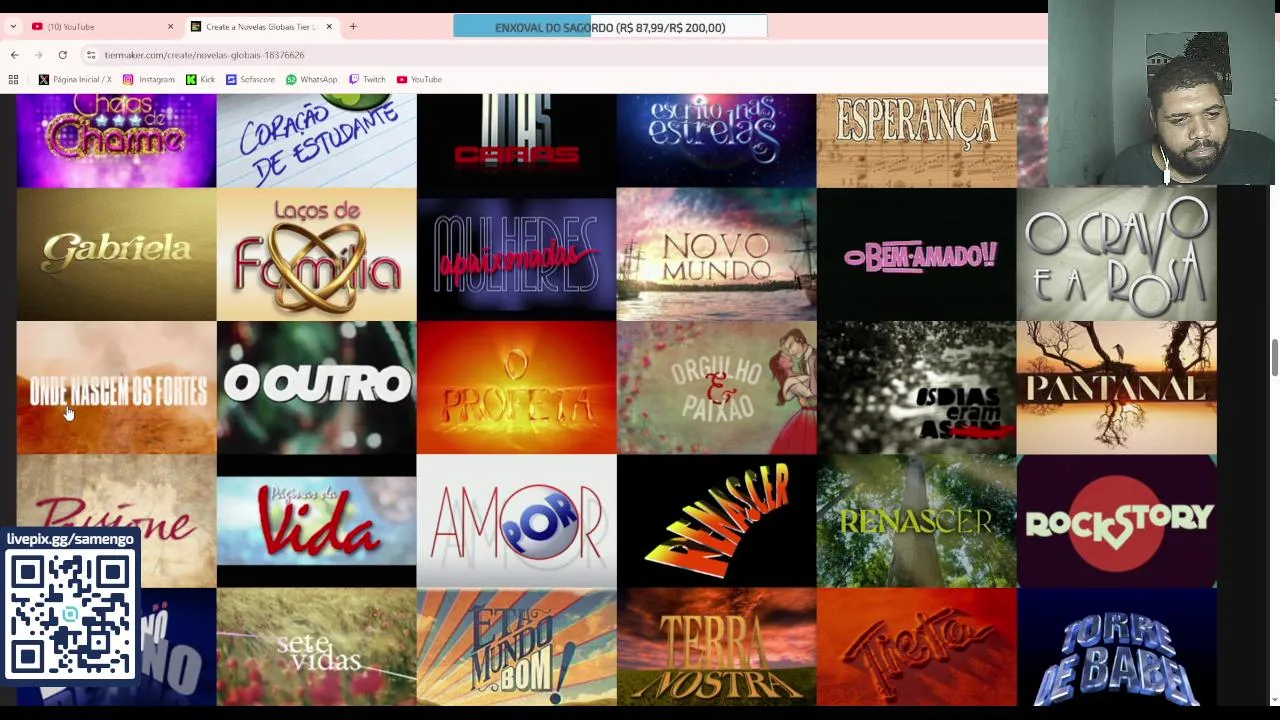Close the YouTube tab
The width and height of the screenshot is (1280, 720).
170,27
